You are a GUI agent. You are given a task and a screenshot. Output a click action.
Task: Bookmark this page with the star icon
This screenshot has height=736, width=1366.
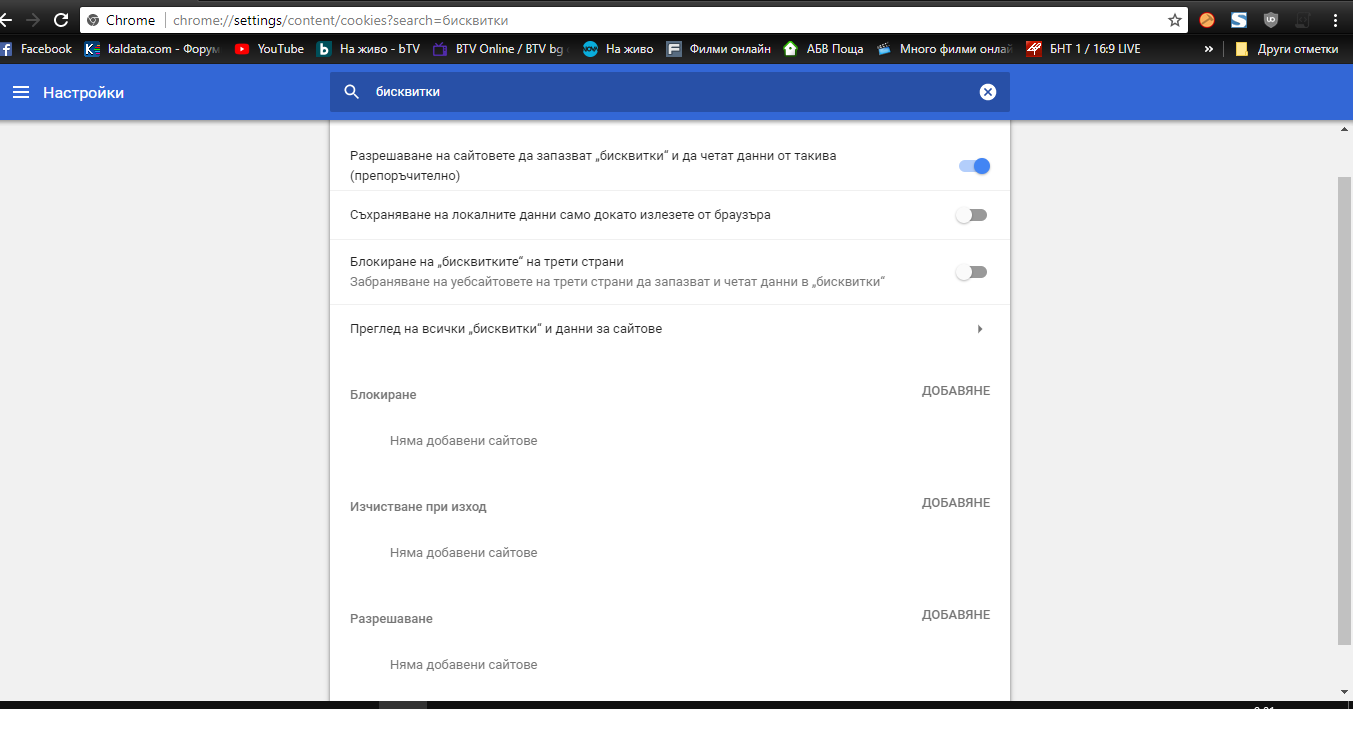[x=1175, y=20]
